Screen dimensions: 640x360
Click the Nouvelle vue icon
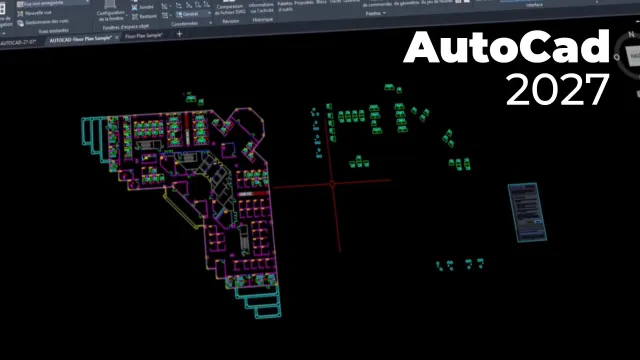pos(20,13)
